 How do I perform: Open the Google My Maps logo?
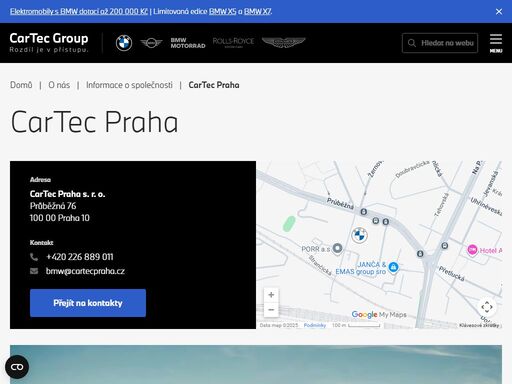click(x=379, y=314)
